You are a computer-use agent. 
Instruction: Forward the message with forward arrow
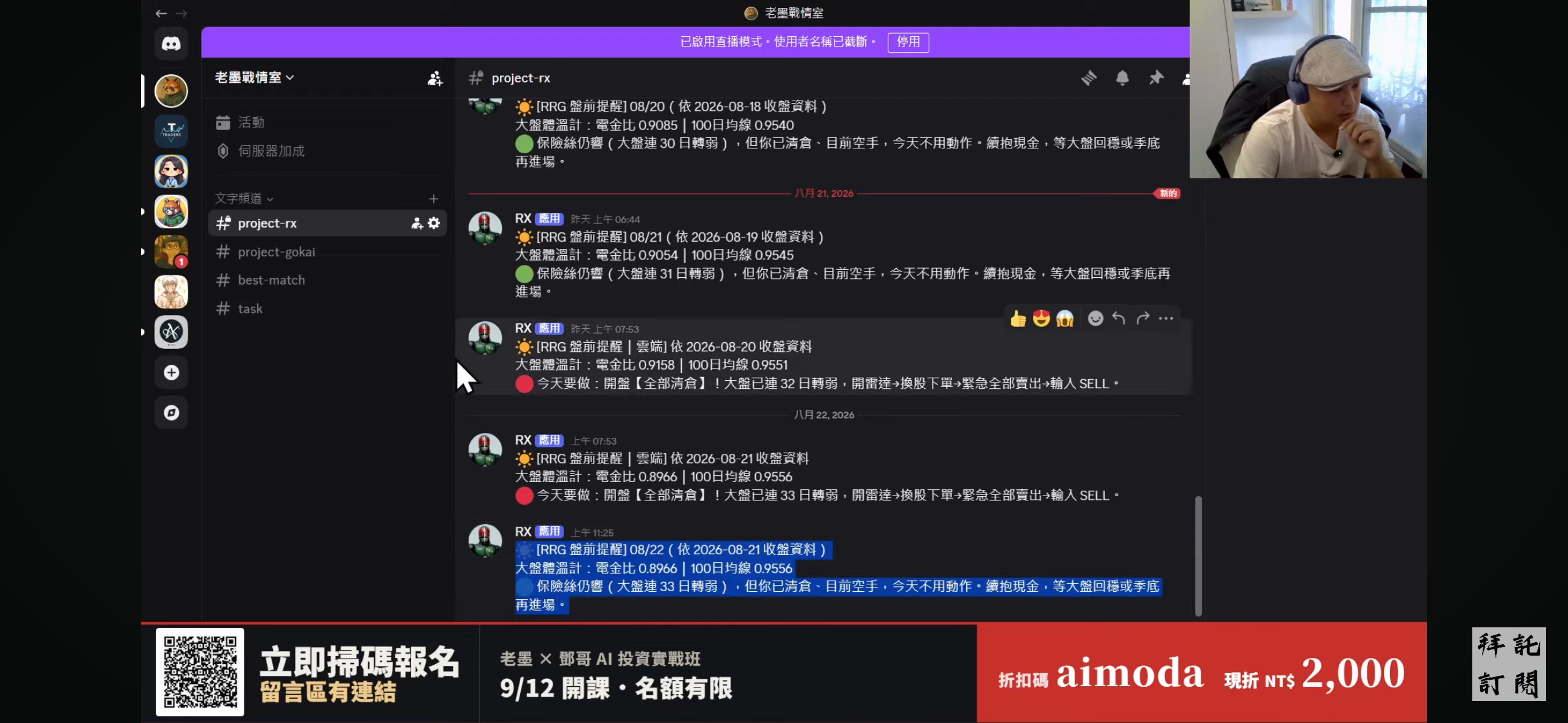click(1142, 318)
